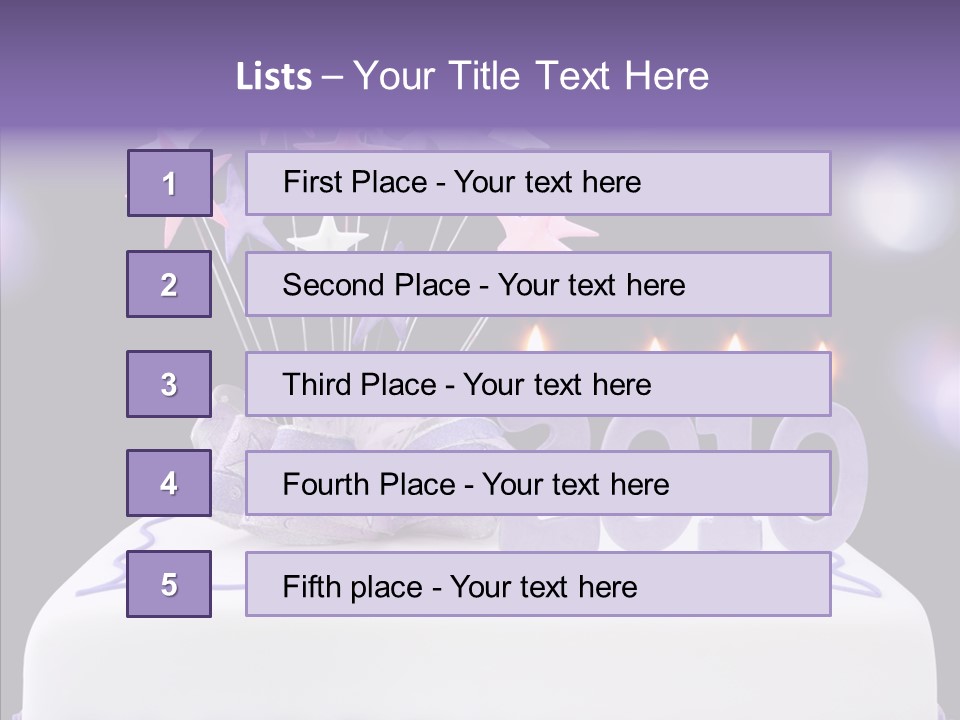Click the 'Second Place - Your text here' box
This screenshot has height=720, width=960.
click(x=538, y=284)
